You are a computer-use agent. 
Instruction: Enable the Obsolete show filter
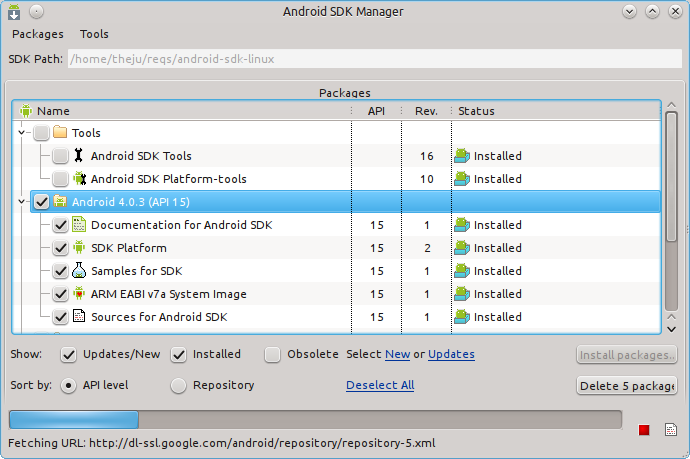coord(272,354)
